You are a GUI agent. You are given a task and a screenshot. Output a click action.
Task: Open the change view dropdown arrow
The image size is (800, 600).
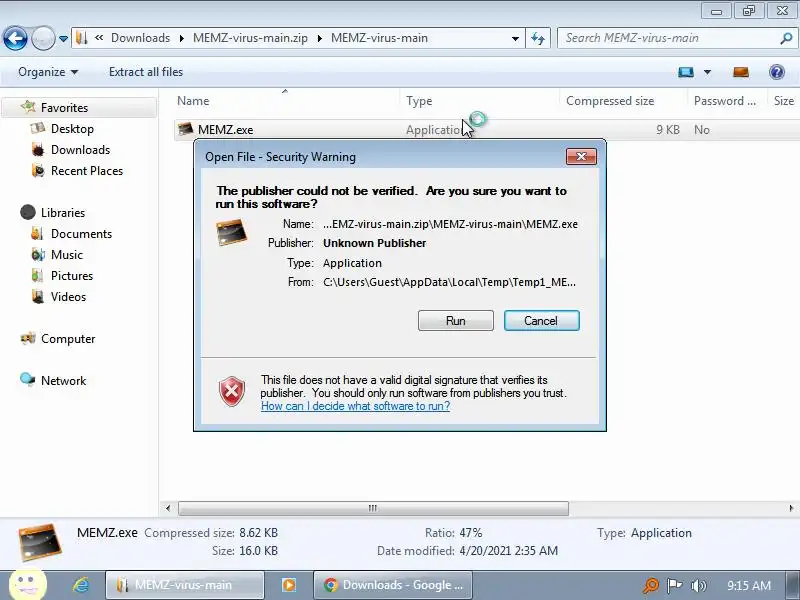708,72
